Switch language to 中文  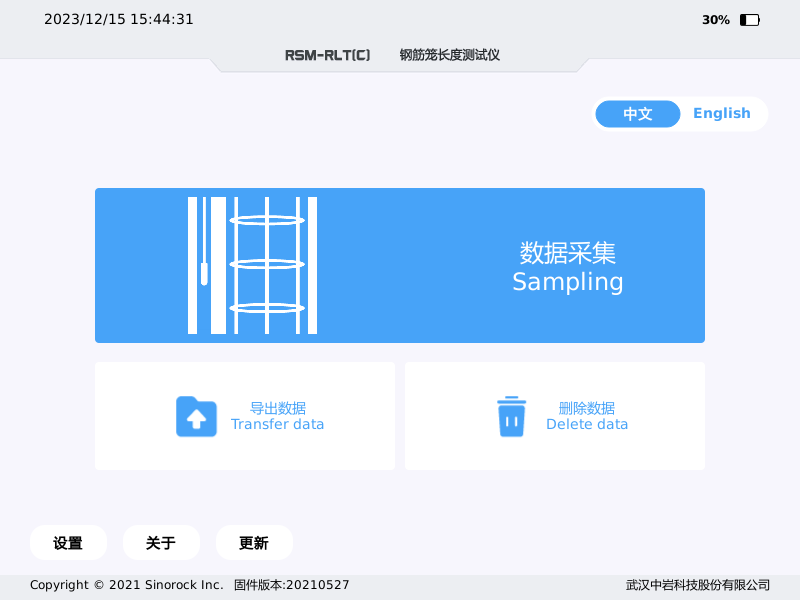[x=638, y=114]
